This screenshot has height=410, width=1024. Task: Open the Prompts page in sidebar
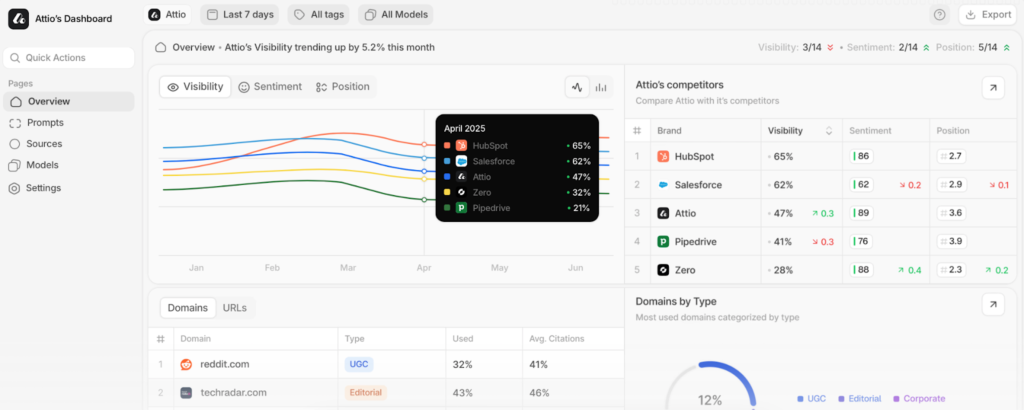tap(45, 123)
